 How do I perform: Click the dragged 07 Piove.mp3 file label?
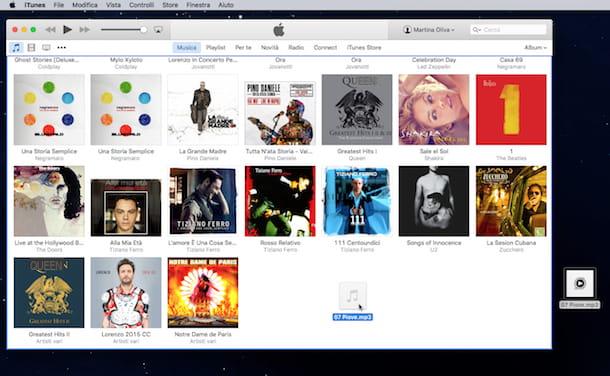(x=352, y=317)
